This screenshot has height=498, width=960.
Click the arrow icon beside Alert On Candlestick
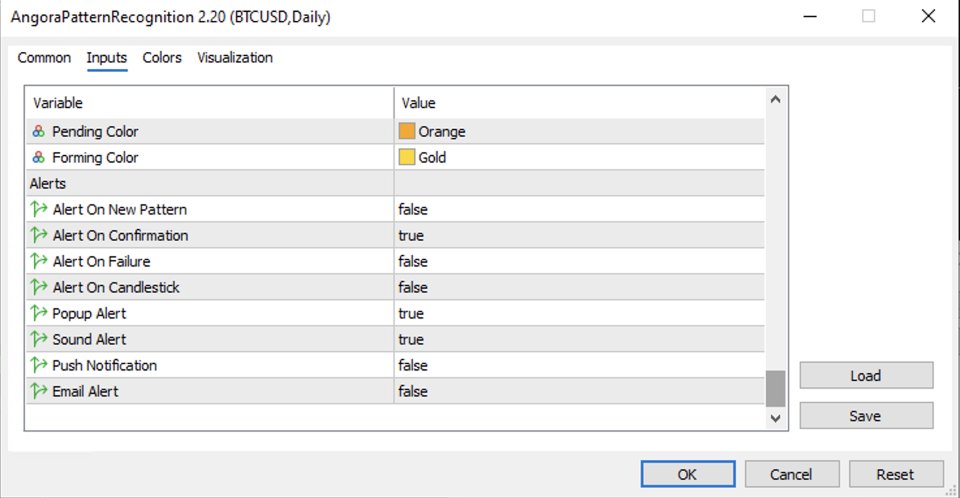pos(39,287)
